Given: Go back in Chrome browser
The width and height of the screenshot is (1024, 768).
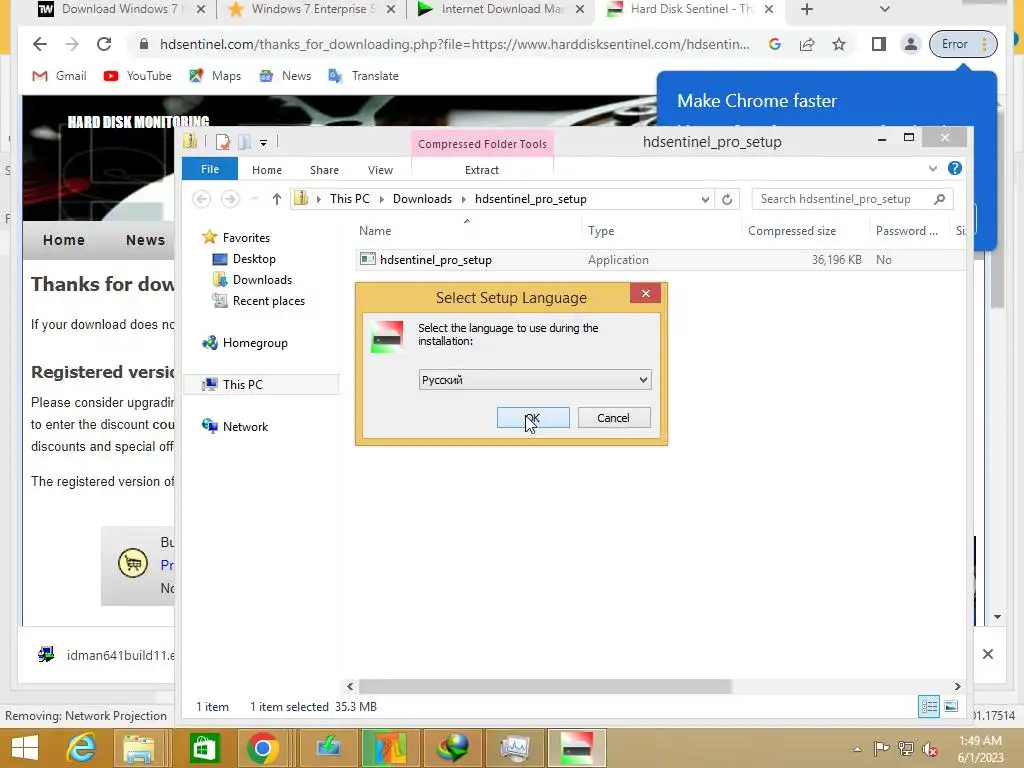Looking at the screenshot, I should pyautogui.click(x=40, y=44).
